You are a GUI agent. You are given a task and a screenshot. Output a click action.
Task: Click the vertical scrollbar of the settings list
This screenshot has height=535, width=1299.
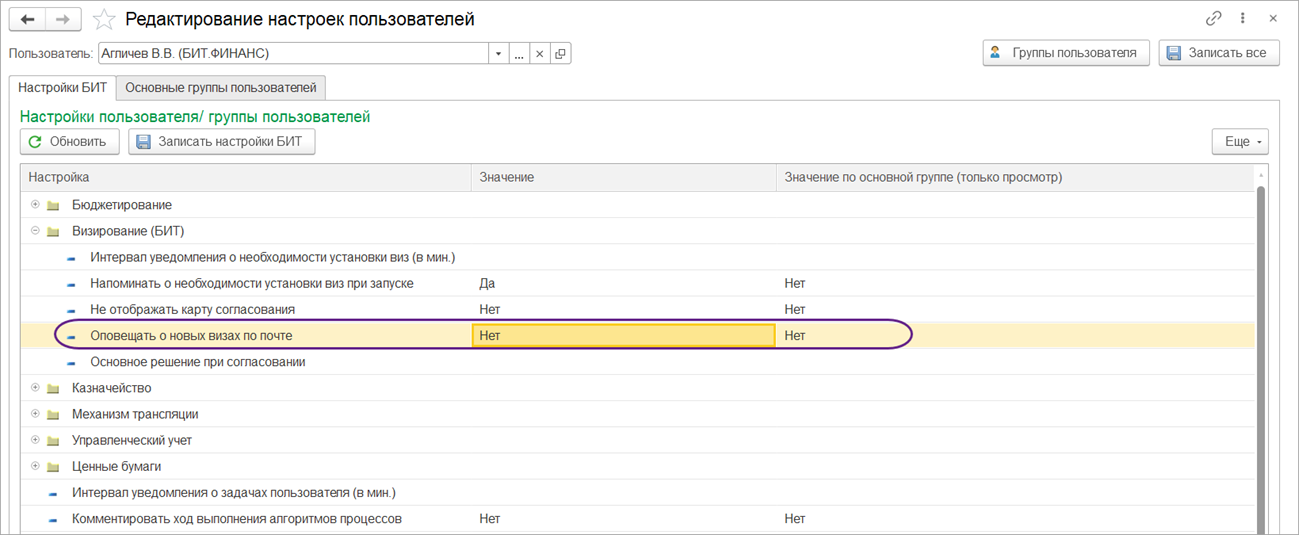tap(1261, 350)
